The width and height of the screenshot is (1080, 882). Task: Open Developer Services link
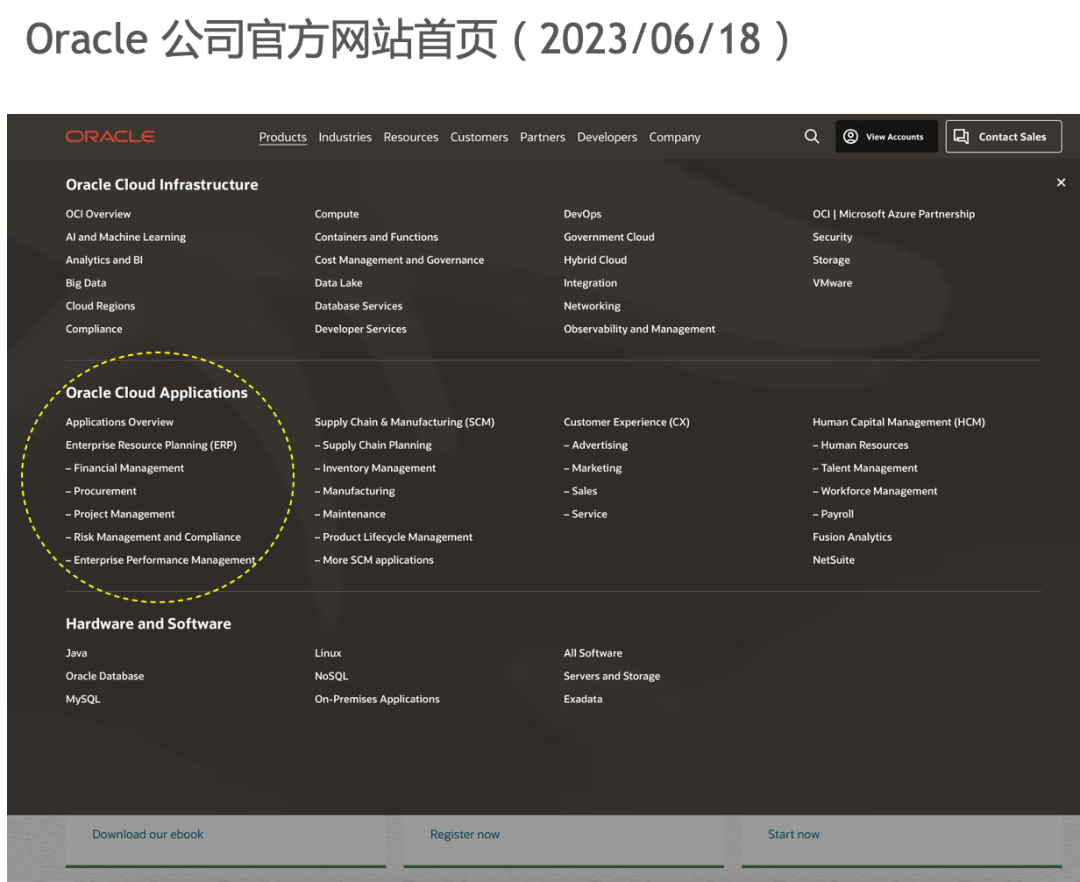point(361,329)
